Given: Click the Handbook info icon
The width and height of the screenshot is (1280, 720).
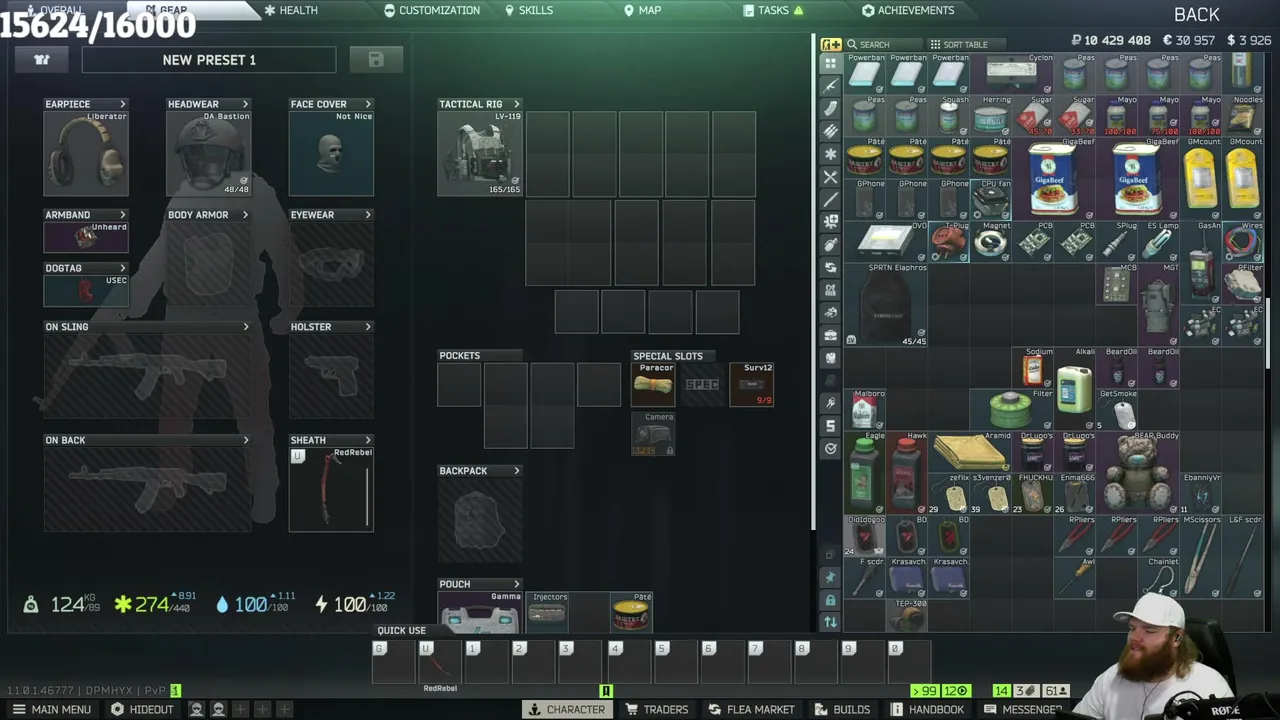Looking at the screenshot, I should pos(897,709).
